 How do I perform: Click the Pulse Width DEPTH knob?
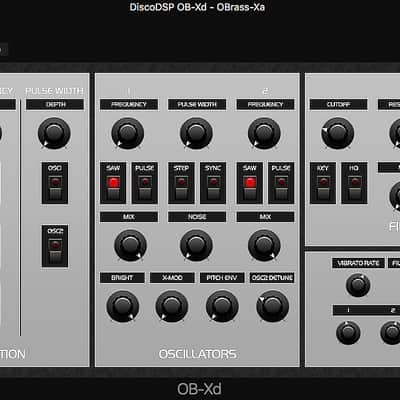point(54,133)
